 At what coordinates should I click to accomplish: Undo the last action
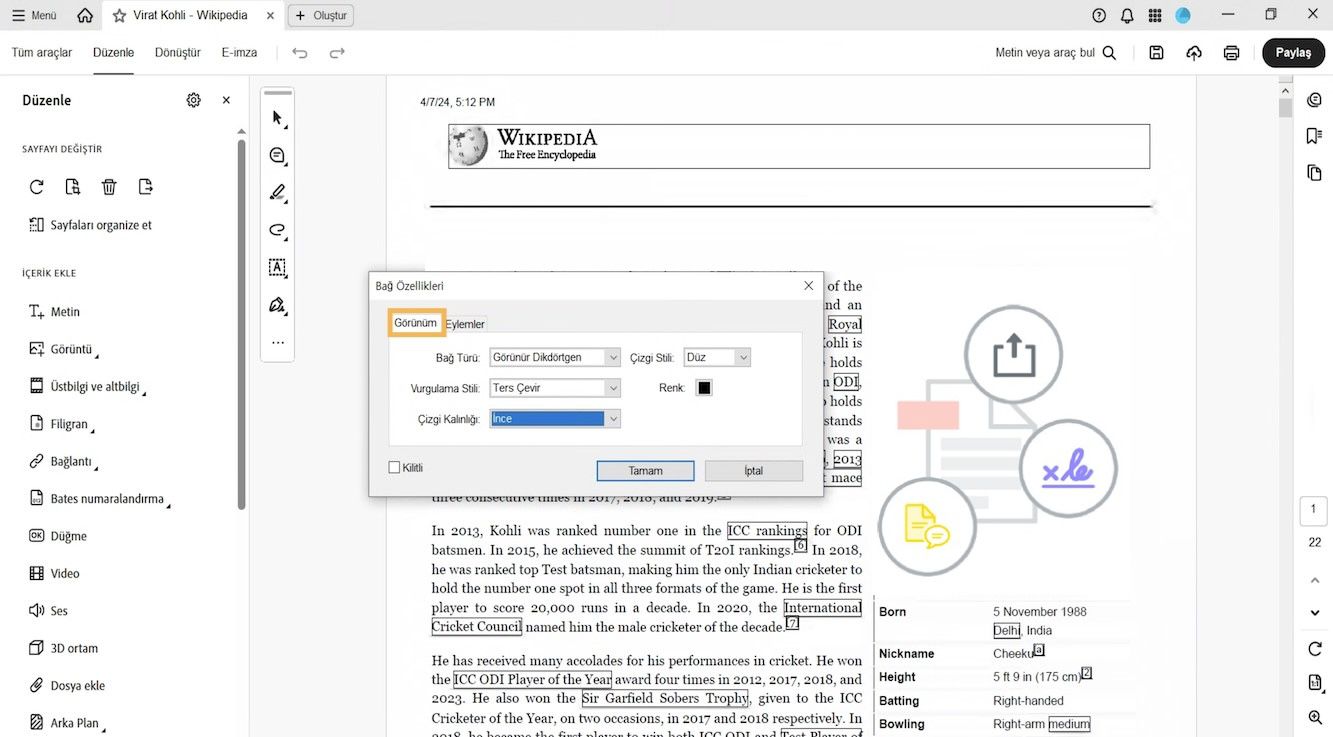click(300, 53)
